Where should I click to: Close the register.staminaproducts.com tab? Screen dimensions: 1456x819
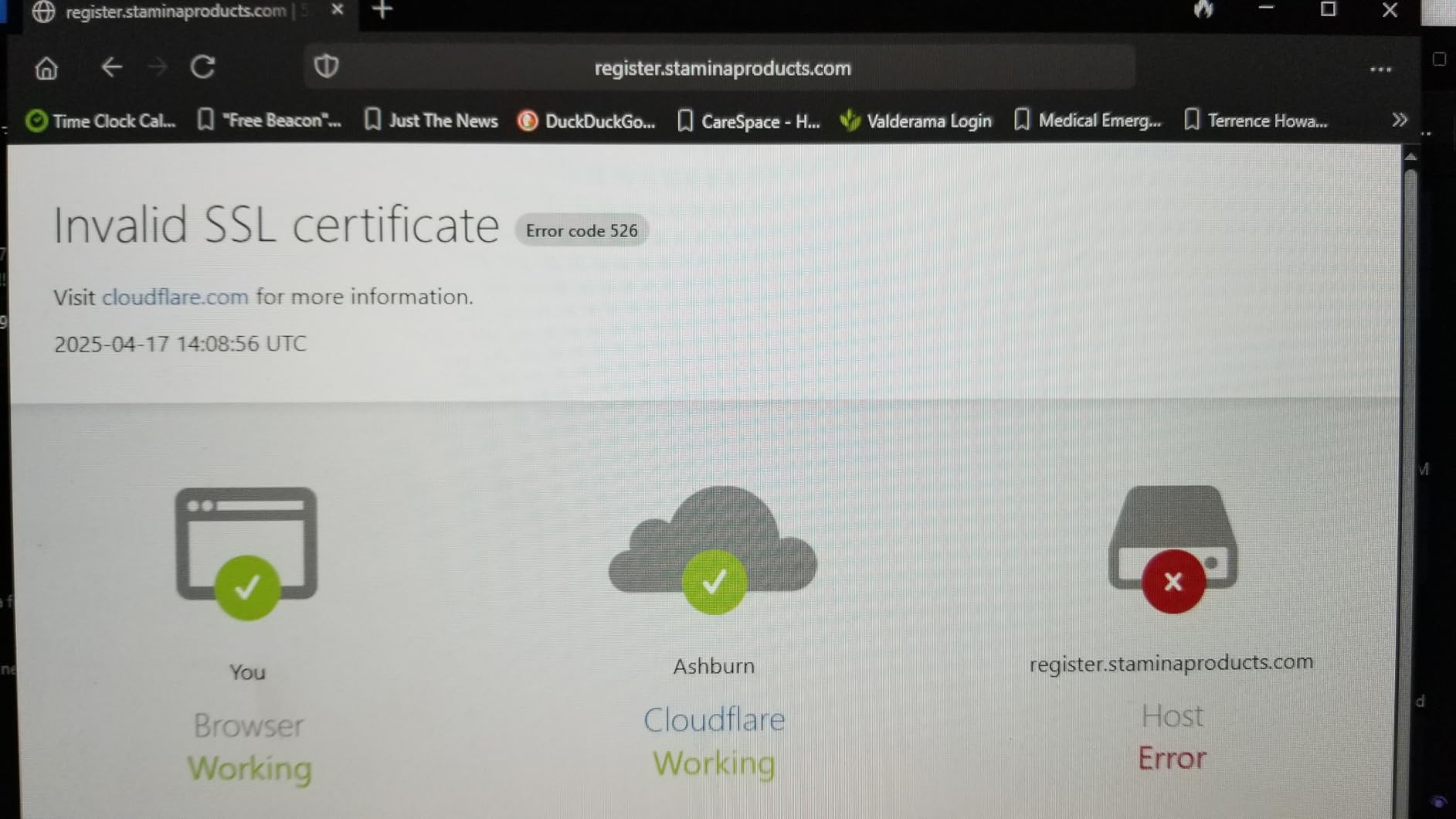tap(337, 10)
